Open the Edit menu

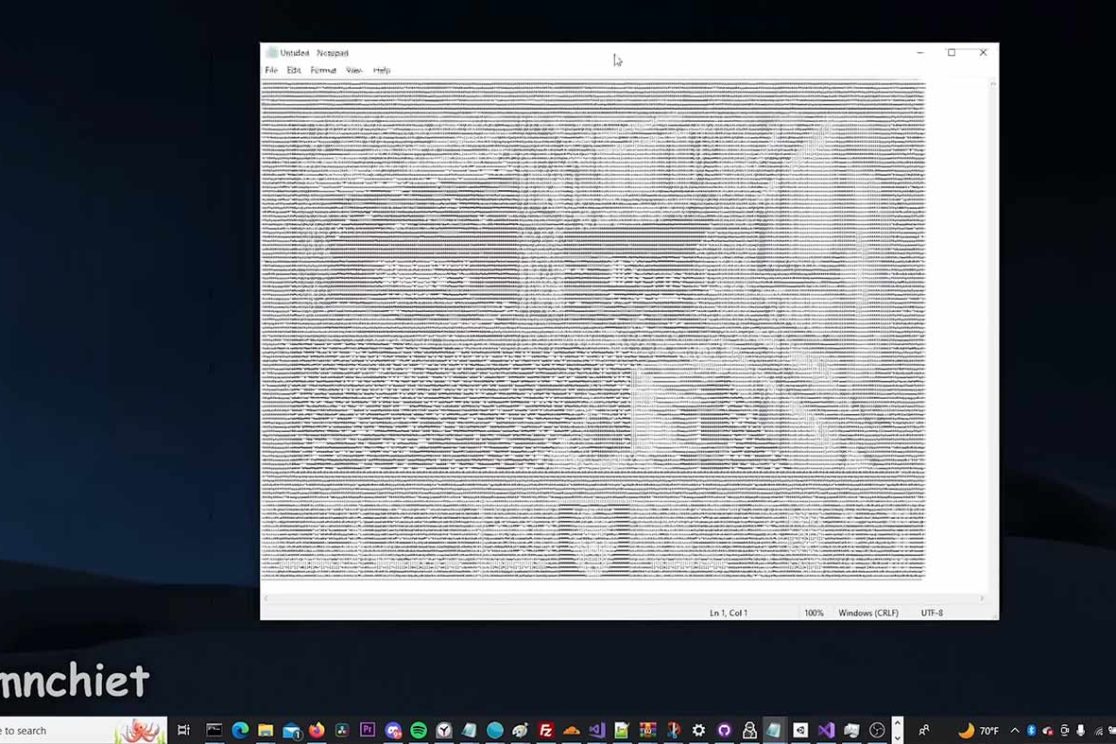[x=294, y=71]
